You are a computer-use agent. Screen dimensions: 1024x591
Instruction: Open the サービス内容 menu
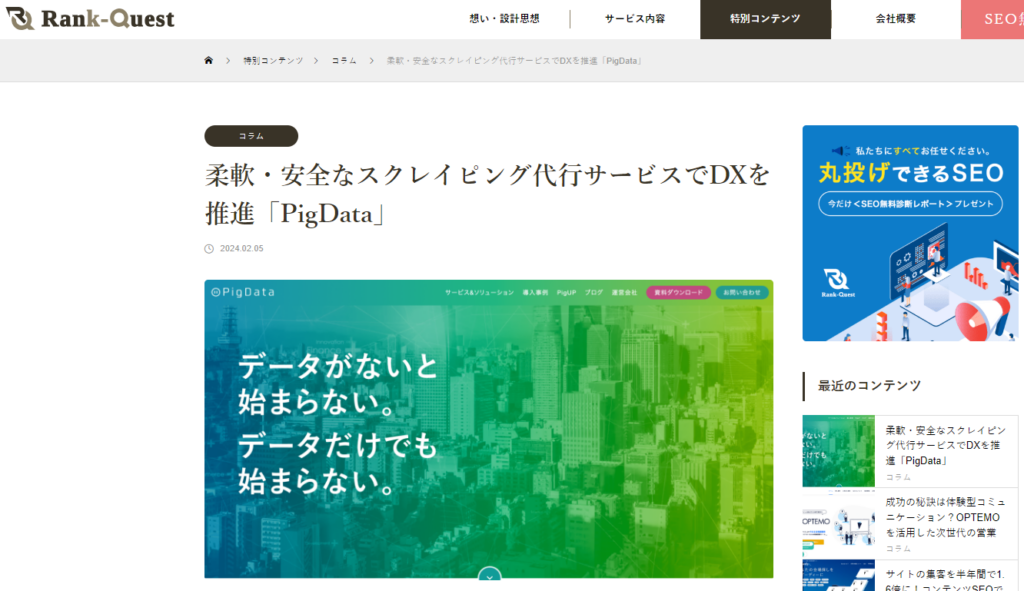coord(634,19)
